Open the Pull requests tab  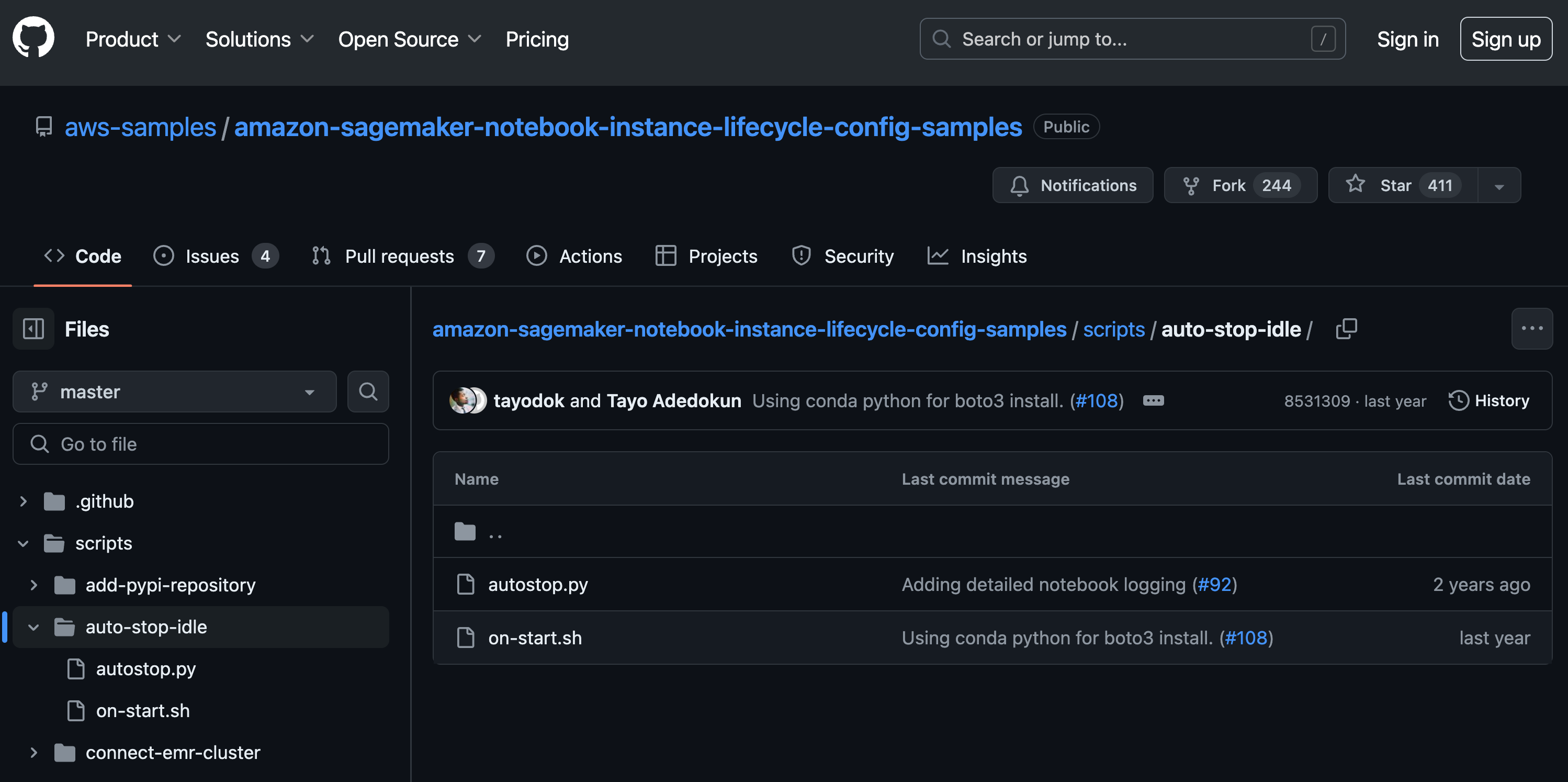[403, 256]
